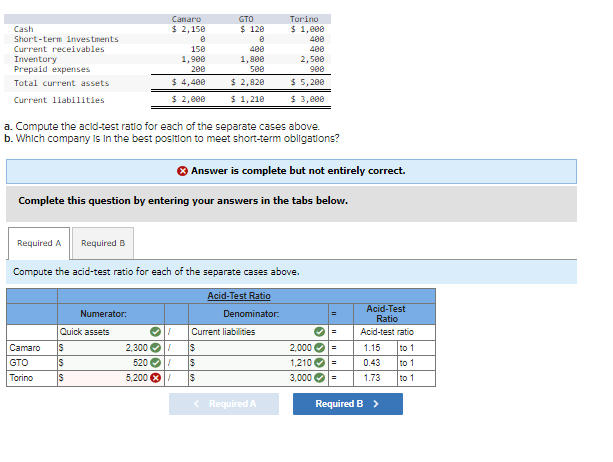Viewport: 613px width, 462px height.
Task: Click the green check next to Camaro 2,300
Action: [156, 347]
